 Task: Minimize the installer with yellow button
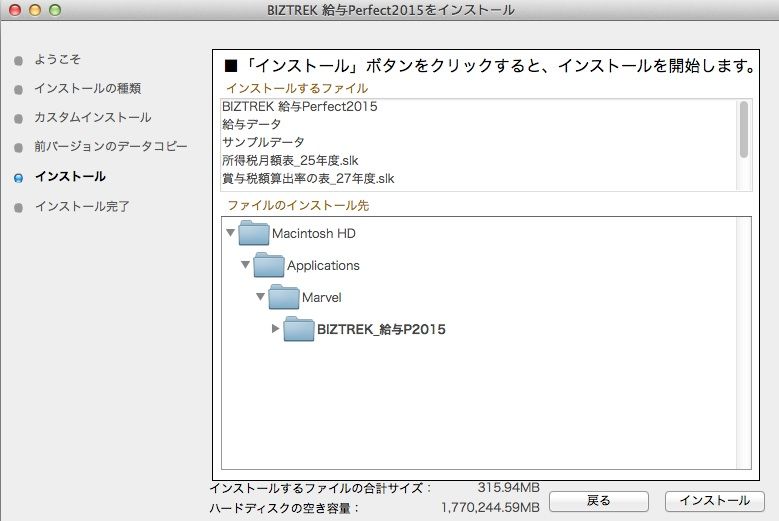[35, 10]
